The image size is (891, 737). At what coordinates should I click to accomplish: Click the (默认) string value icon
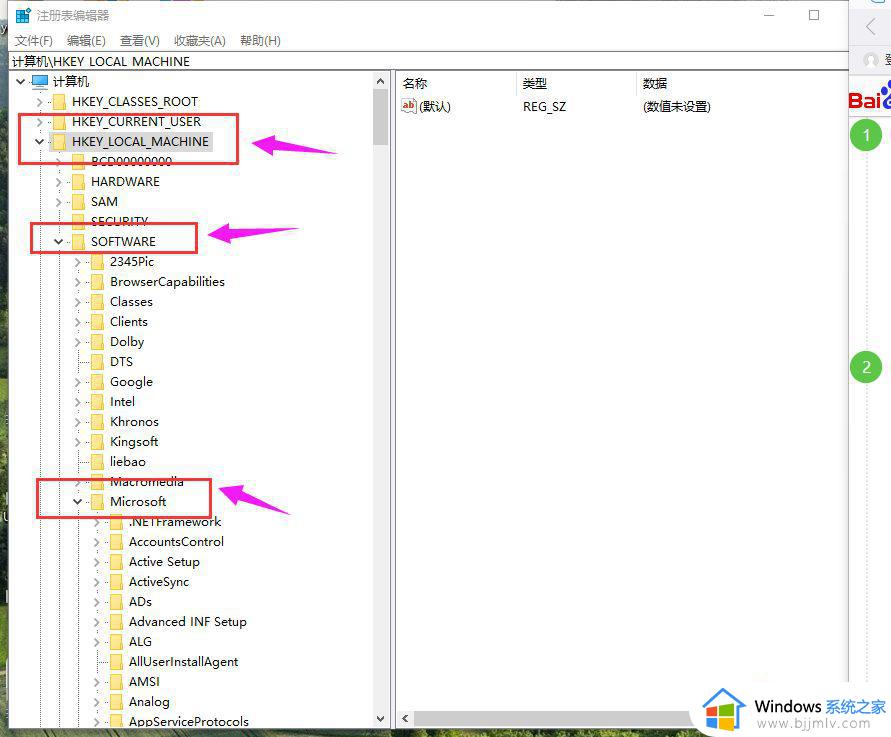click(x=409, y=106)
